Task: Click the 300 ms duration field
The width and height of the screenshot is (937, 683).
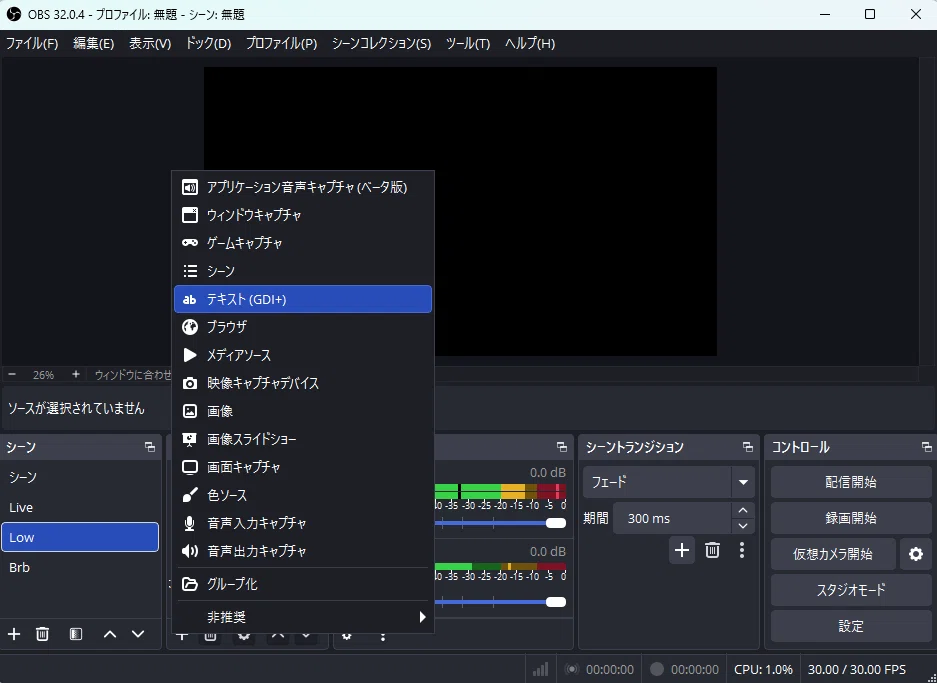Action: (672, 518)
